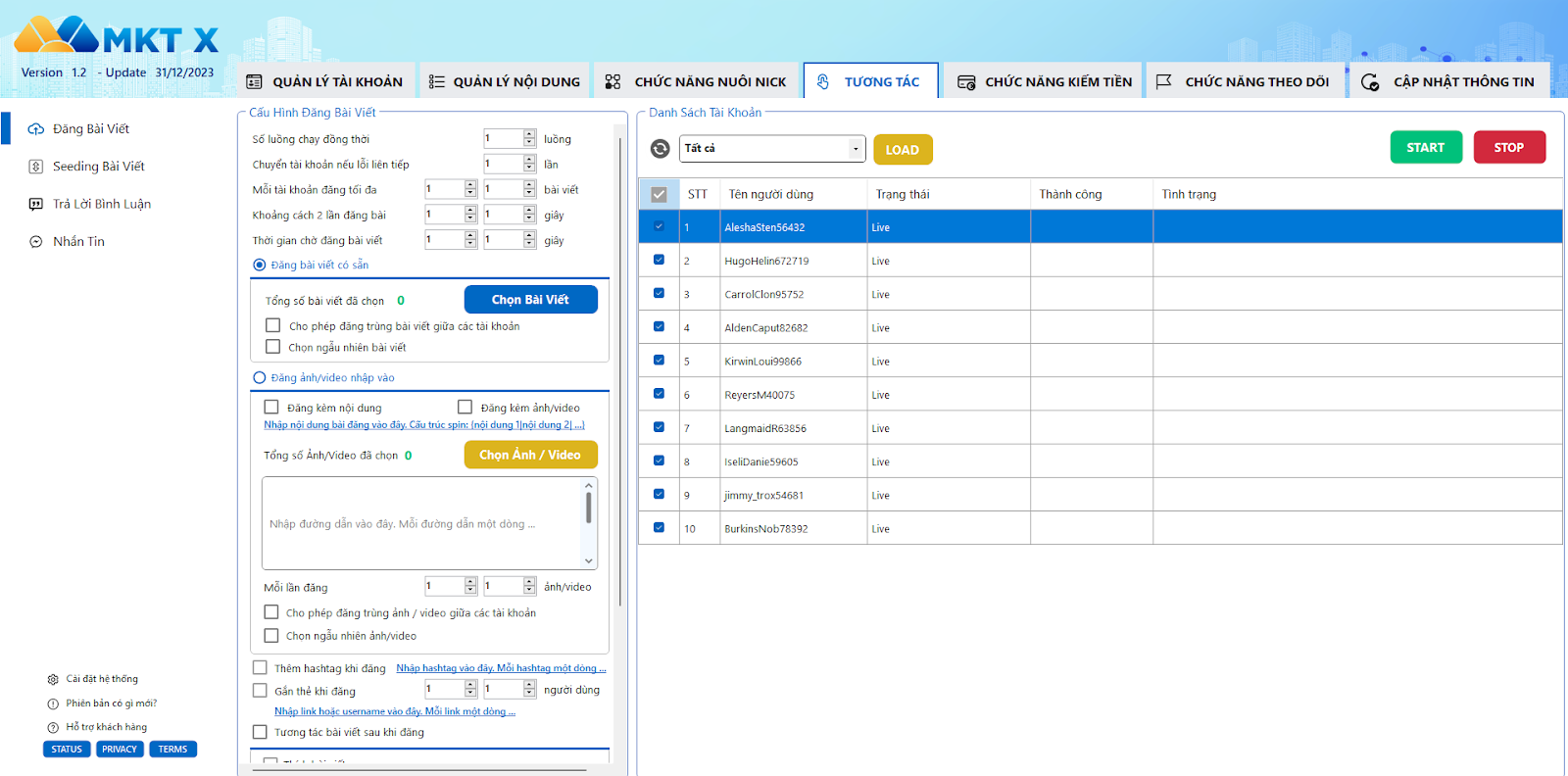Click the Quản Lý Tài Khoản tab icon

pos(255,82)
